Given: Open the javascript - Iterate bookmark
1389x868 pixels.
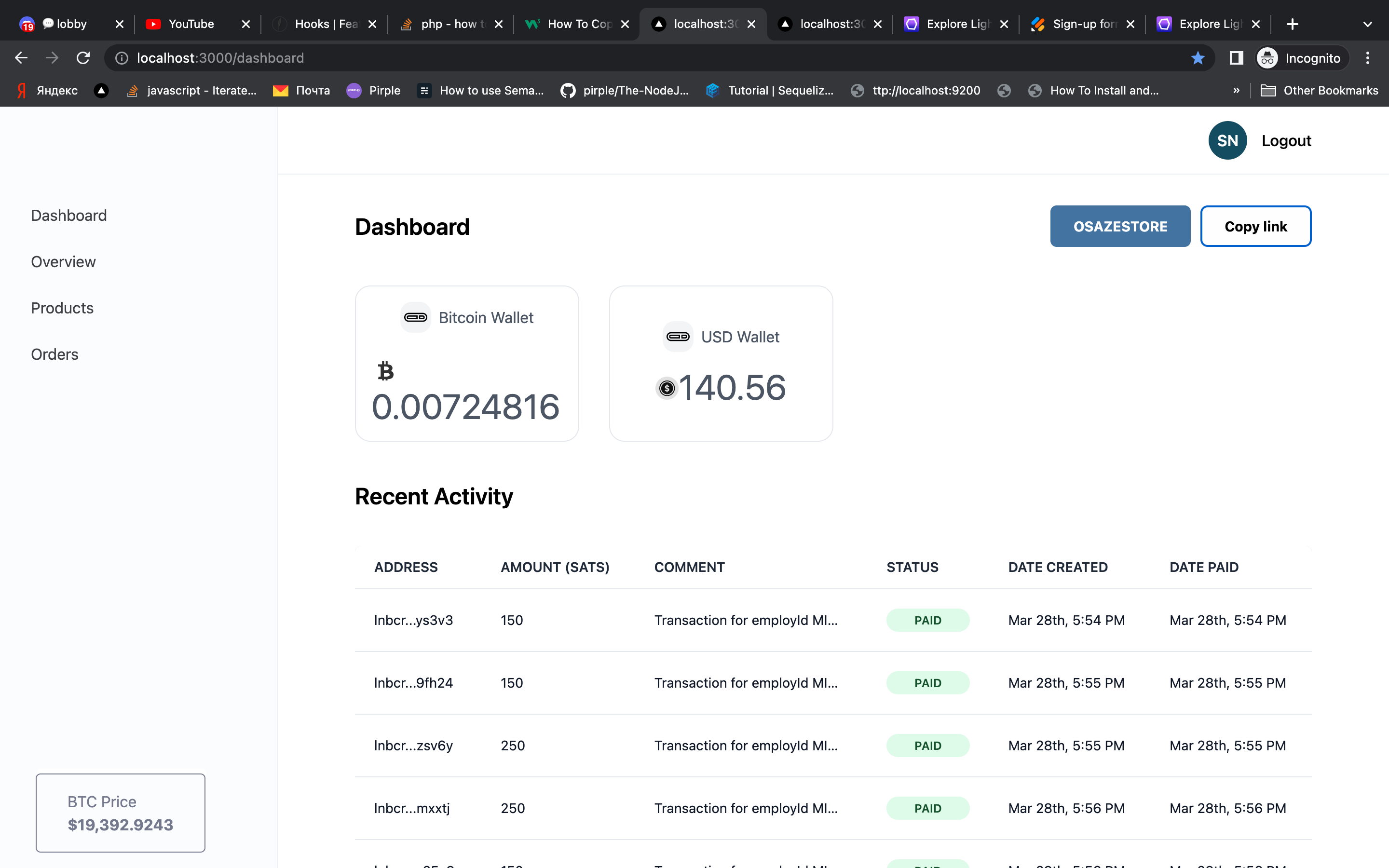Looking at the screenshot, I should [191, 91].
